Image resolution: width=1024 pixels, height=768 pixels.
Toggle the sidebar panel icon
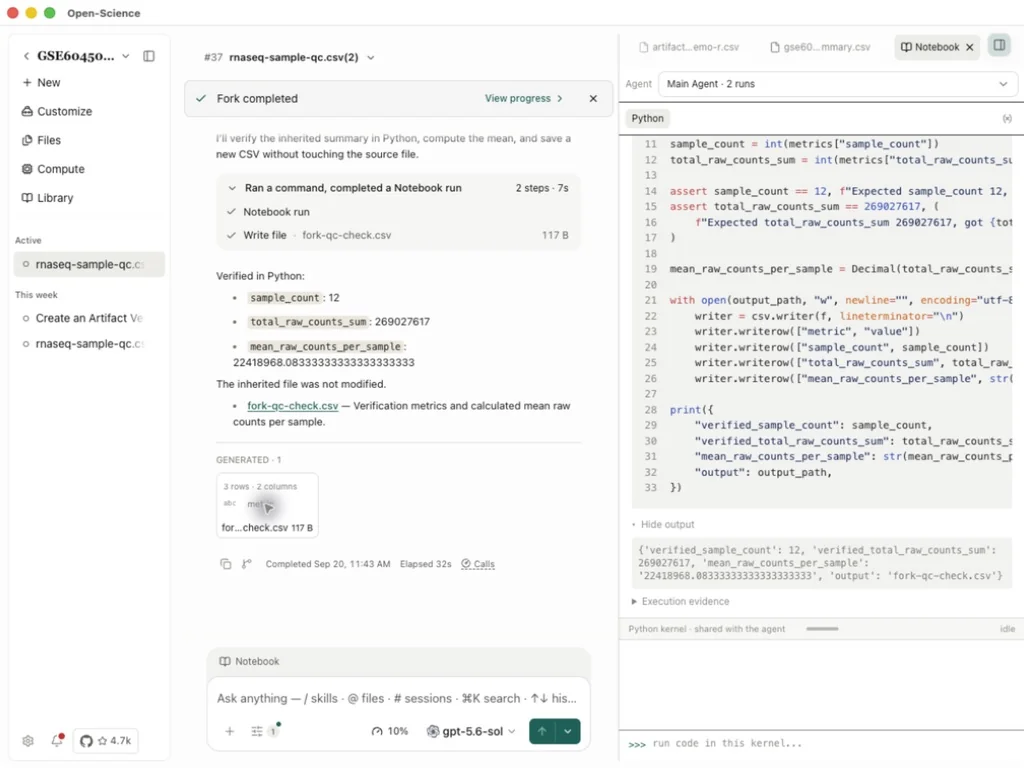pyautogui.click(x=149, y=56)
